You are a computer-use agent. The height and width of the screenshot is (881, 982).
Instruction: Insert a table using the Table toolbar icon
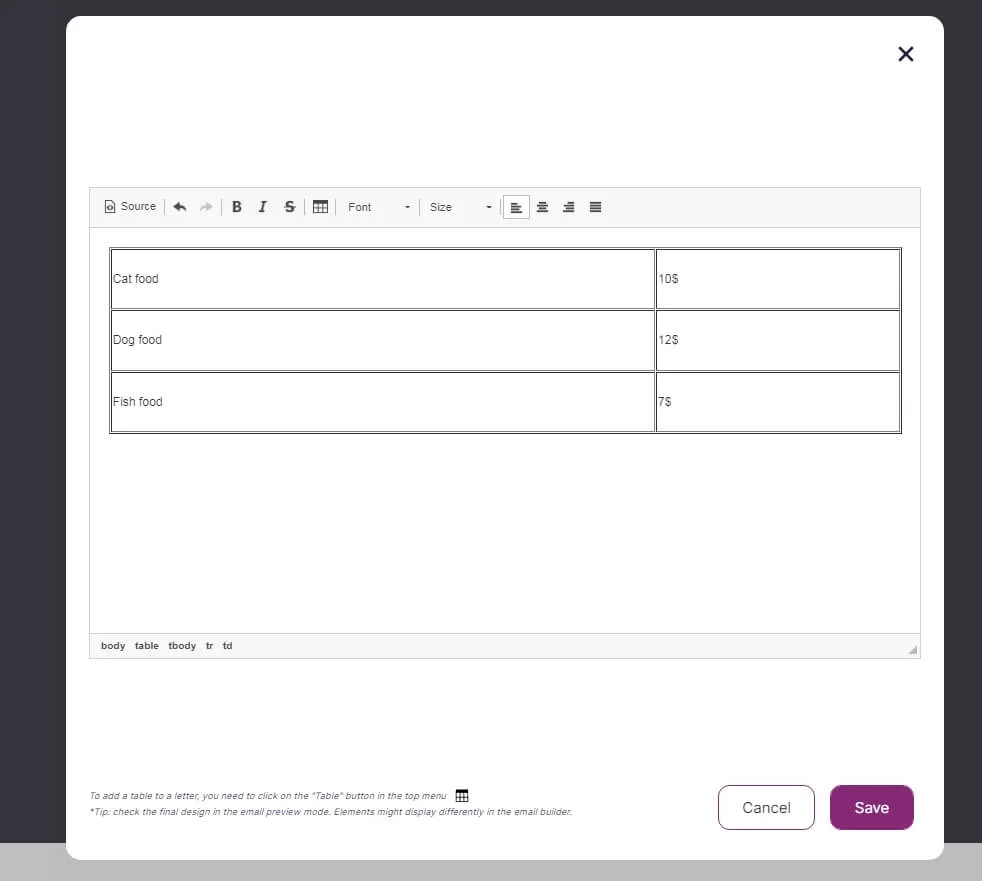320,207
